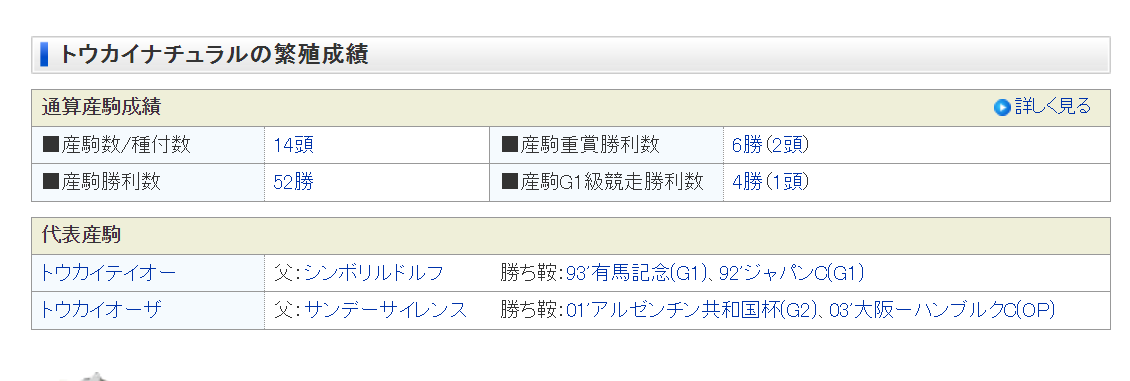
Task: View sire シンボリルドルフ
Action: click(373, 273)
